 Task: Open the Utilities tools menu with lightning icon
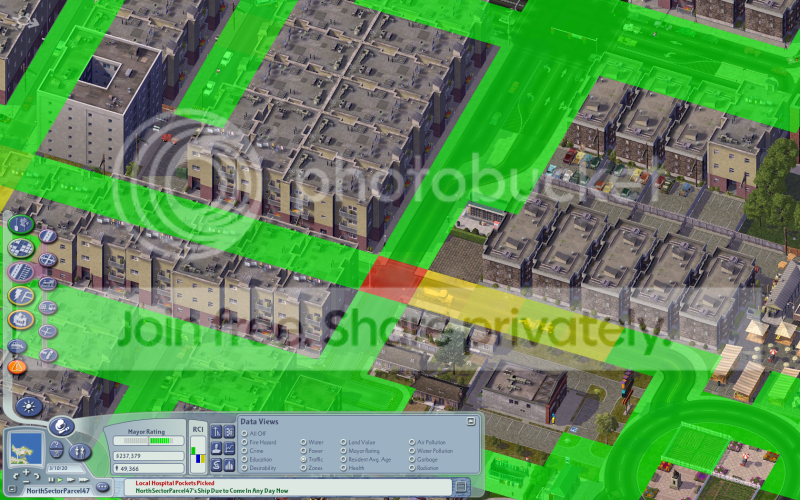point(20,296)
